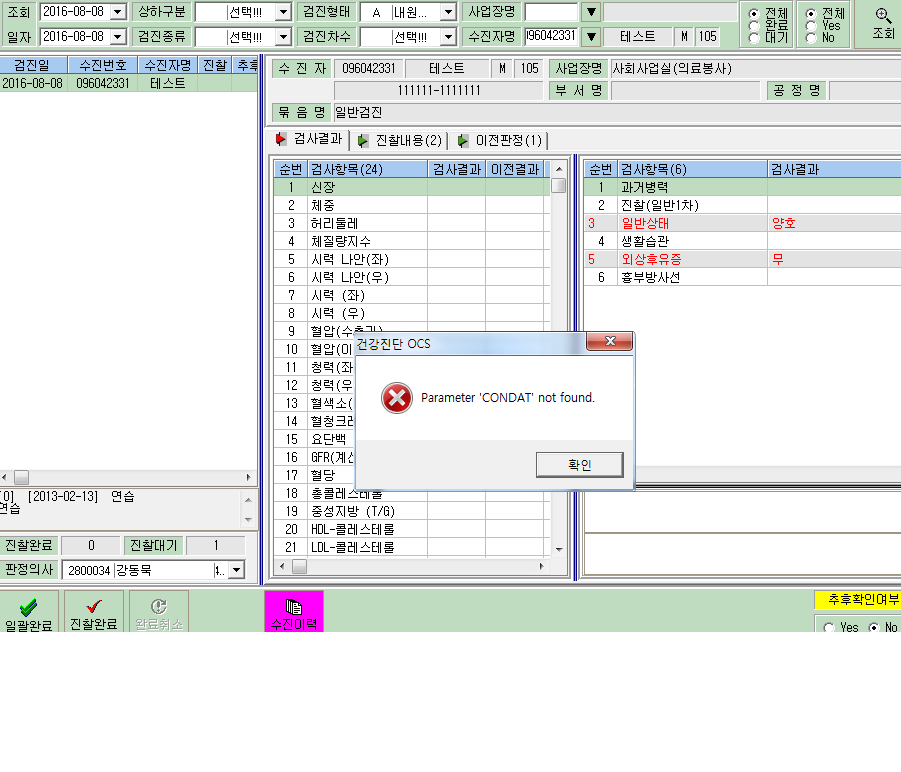Click the 진찰완료 red checkmark icon

click(94, 606)
